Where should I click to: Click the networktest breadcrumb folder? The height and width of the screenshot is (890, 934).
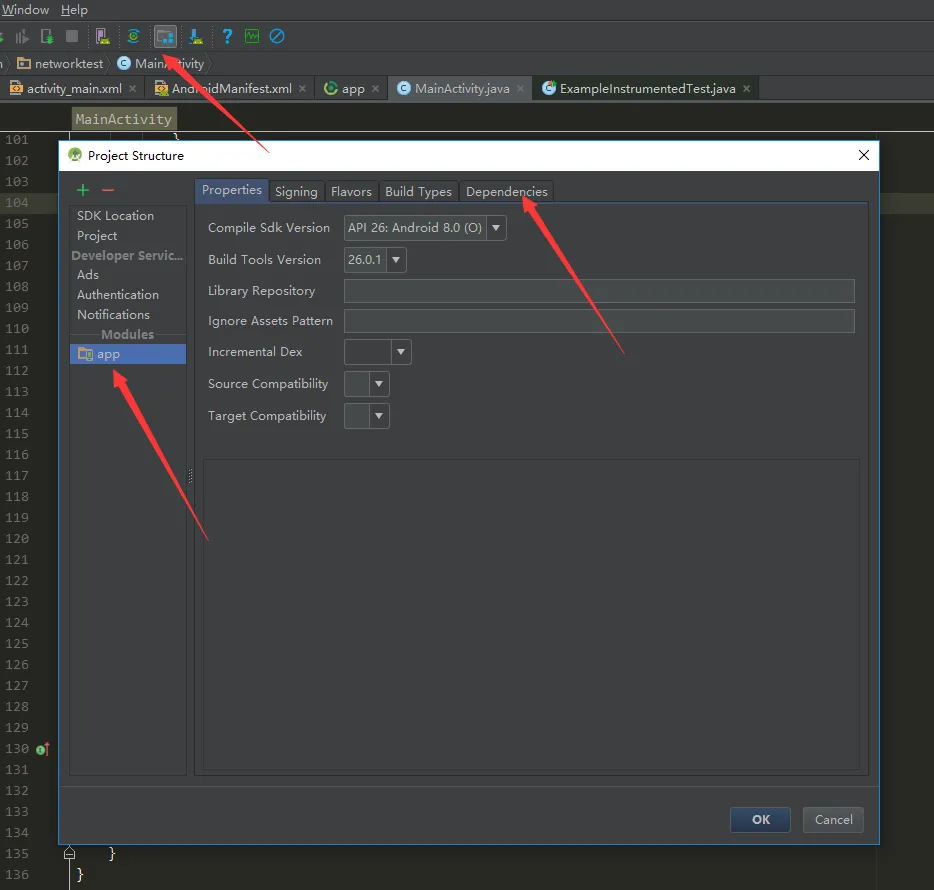tap(60, 63)
